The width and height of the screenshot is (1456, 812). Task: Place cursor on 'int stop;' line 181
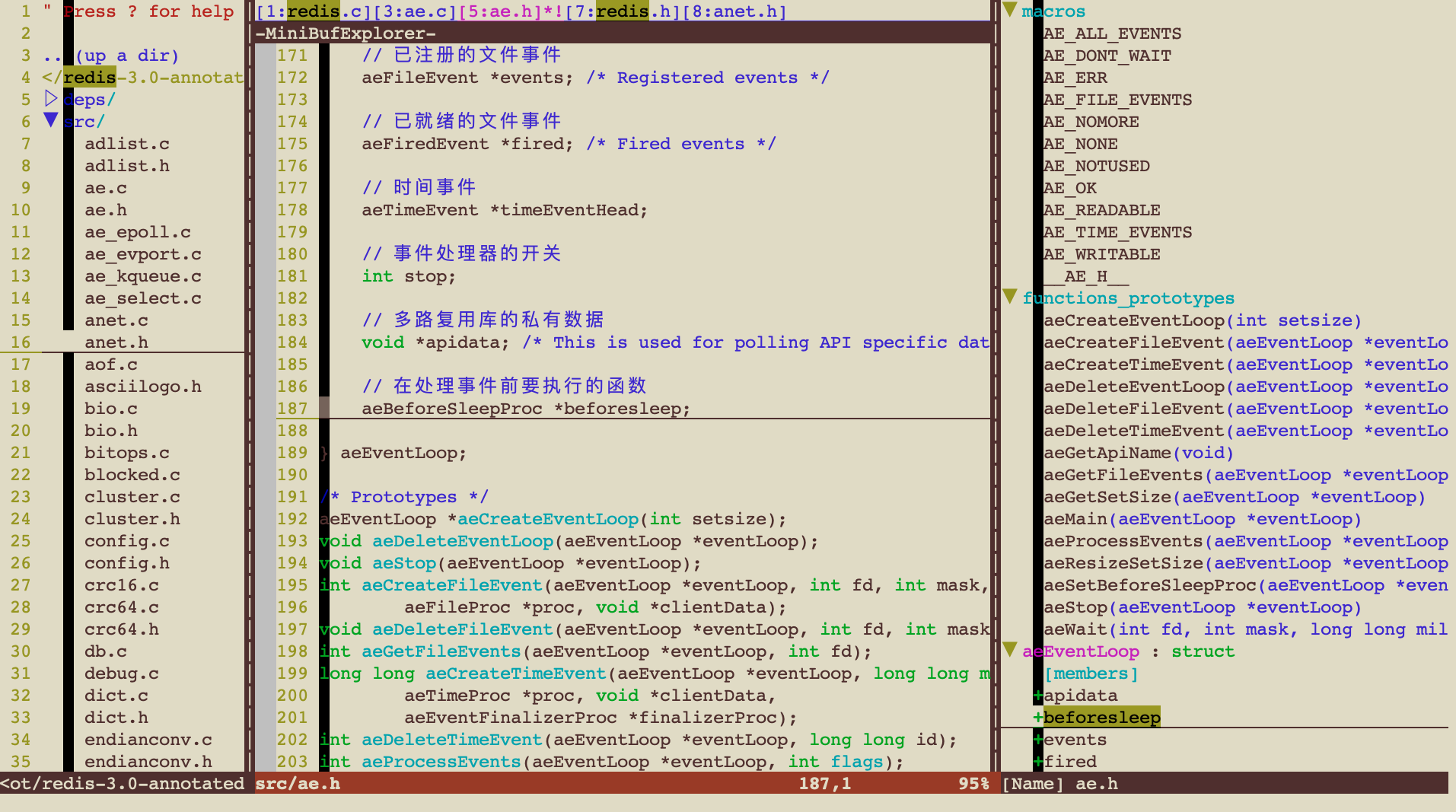409,276
